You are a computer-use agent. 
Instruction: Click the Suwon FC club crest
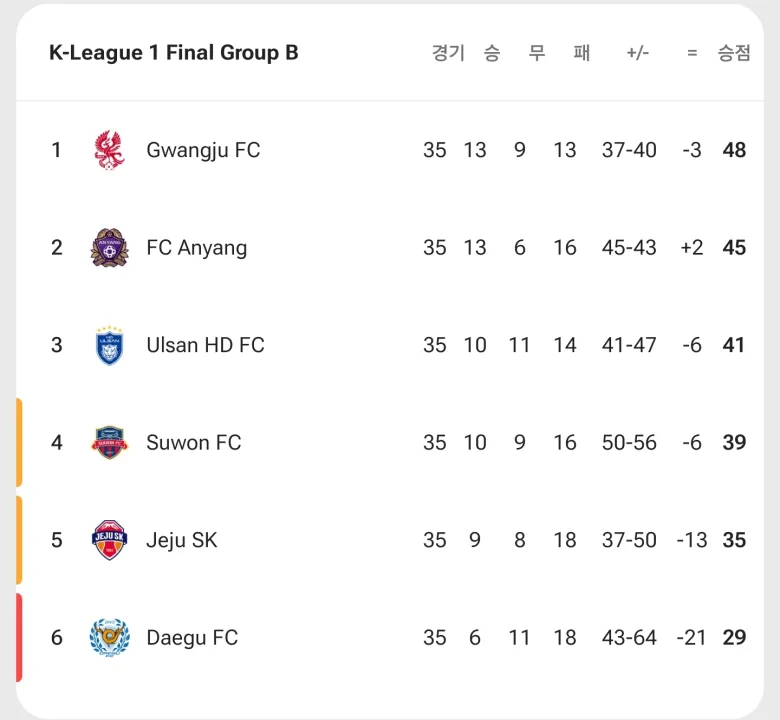[x=109, y=443]
